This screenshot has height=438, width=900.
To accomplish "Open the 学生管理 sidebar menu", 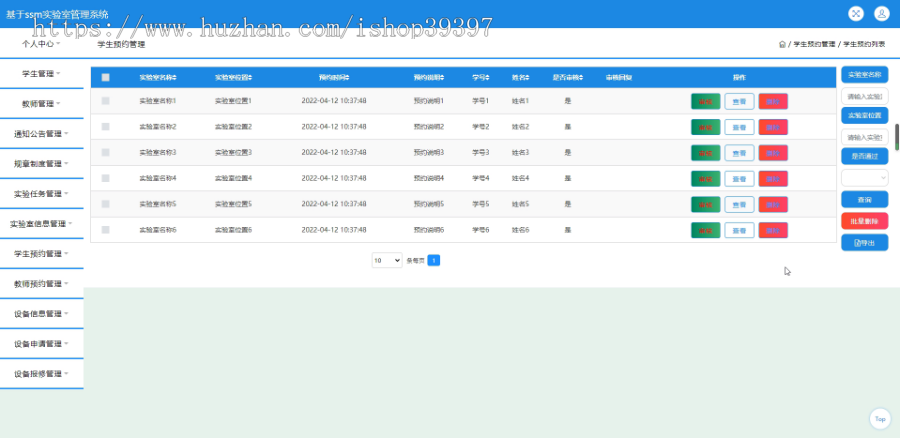I will click(x=41, y=74).
